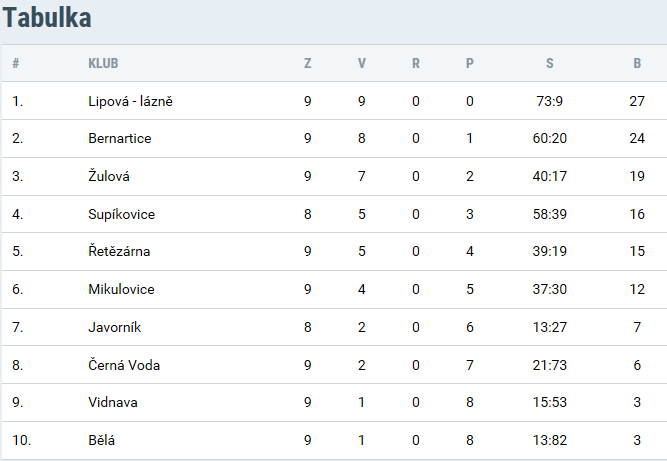Click the Lipová - lázně club name

(x=130, y=101)
